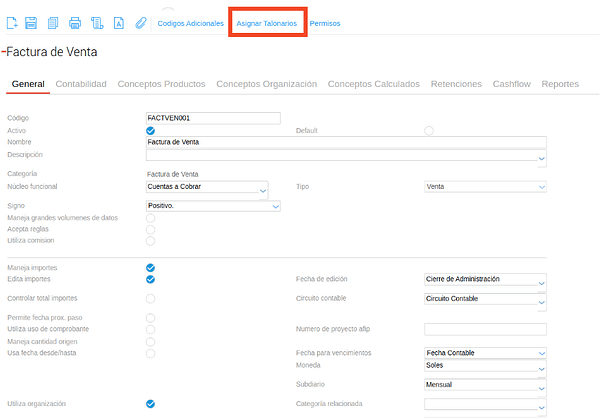Enable Maneja grandes volumenes de datos
The height and width of the screenshot is (419, 602).
coord(151,218)
